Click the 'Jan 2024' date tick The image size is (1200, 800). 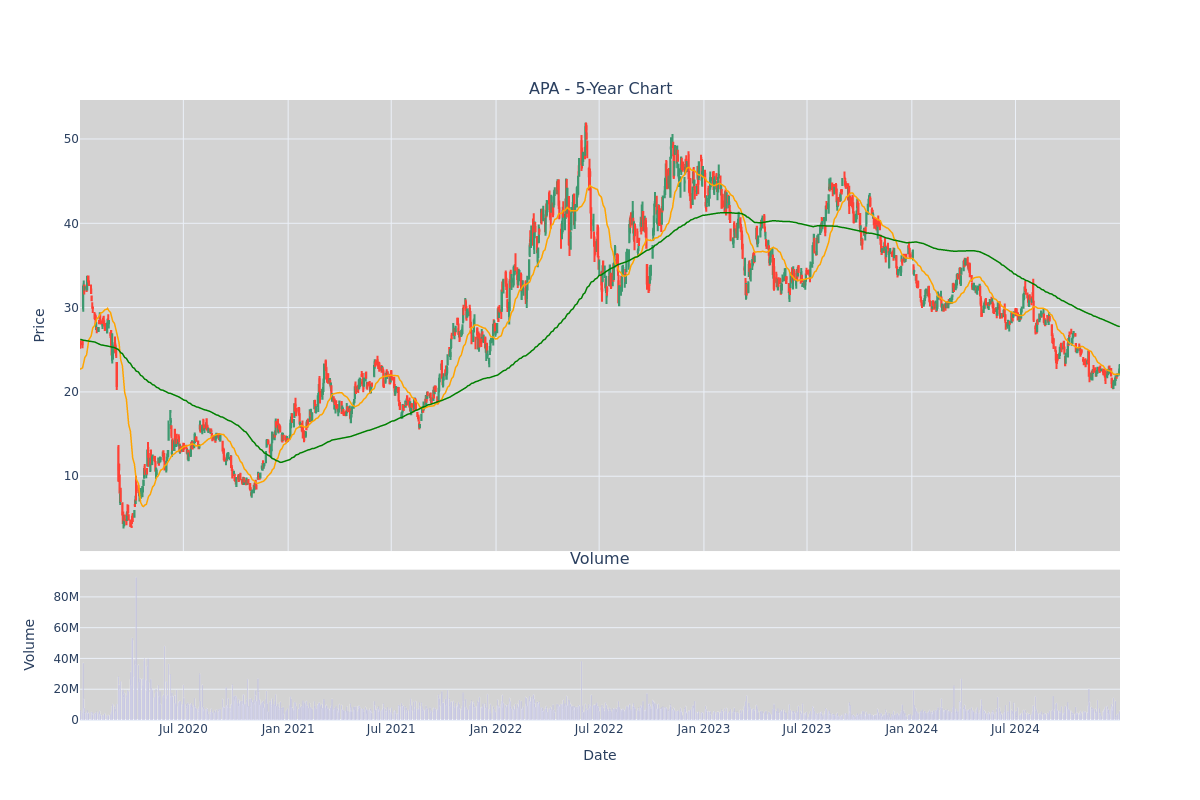point(912,729)
